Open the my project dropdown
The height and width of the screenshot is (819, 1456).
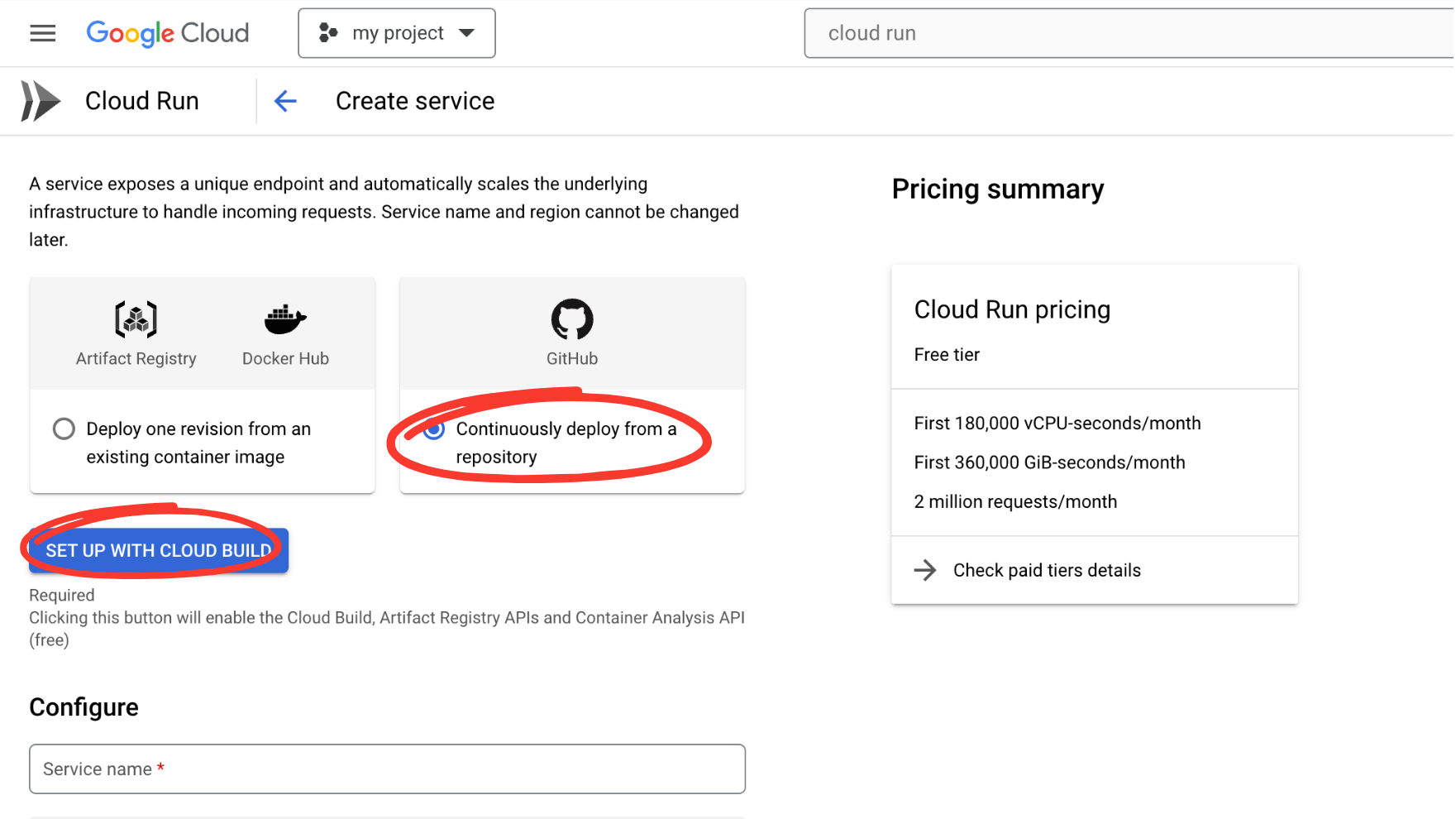397,33
